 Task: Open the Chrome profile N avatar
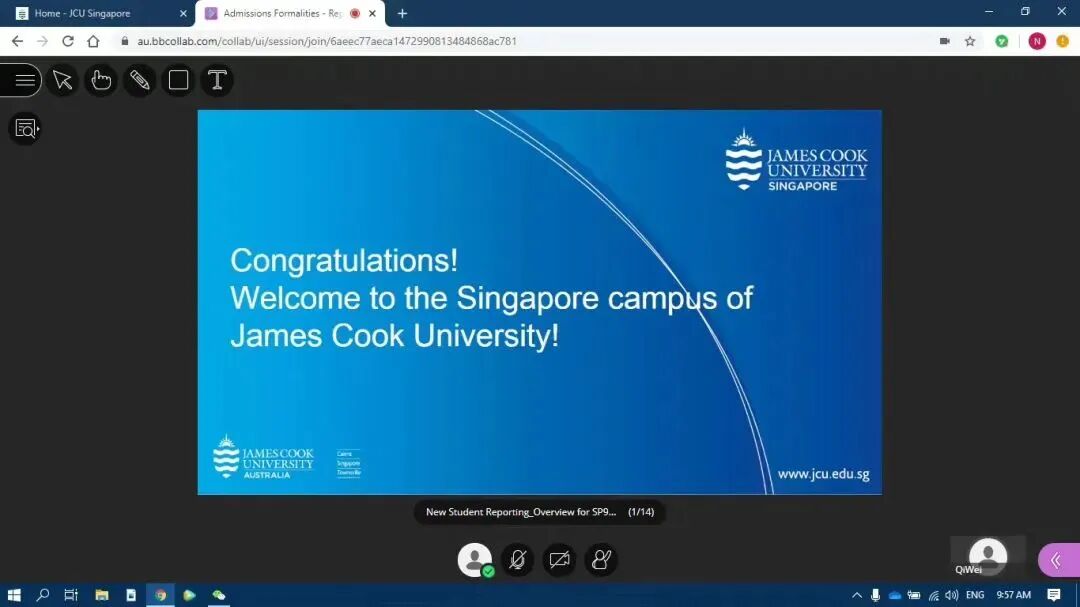pyautogui.click(x=1037, y=41)
